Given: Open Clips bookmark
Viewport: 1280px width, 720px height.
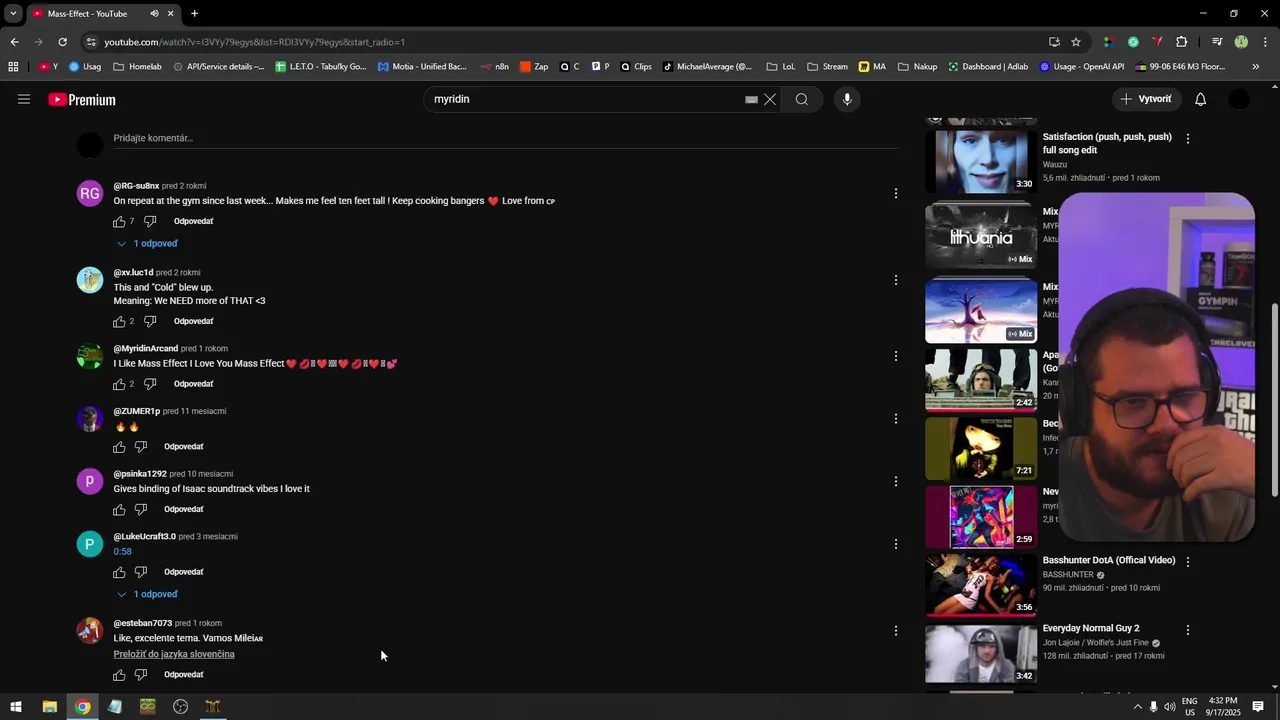Looking at the screenshot, I should pyautogui.click(x=635, y=67).
